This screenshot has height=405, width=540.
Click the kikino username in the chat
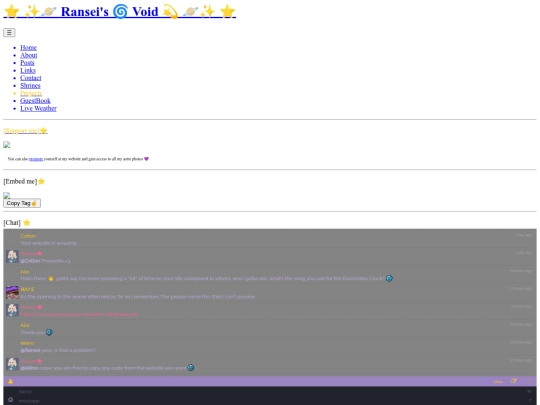click(x=27, y=343)
